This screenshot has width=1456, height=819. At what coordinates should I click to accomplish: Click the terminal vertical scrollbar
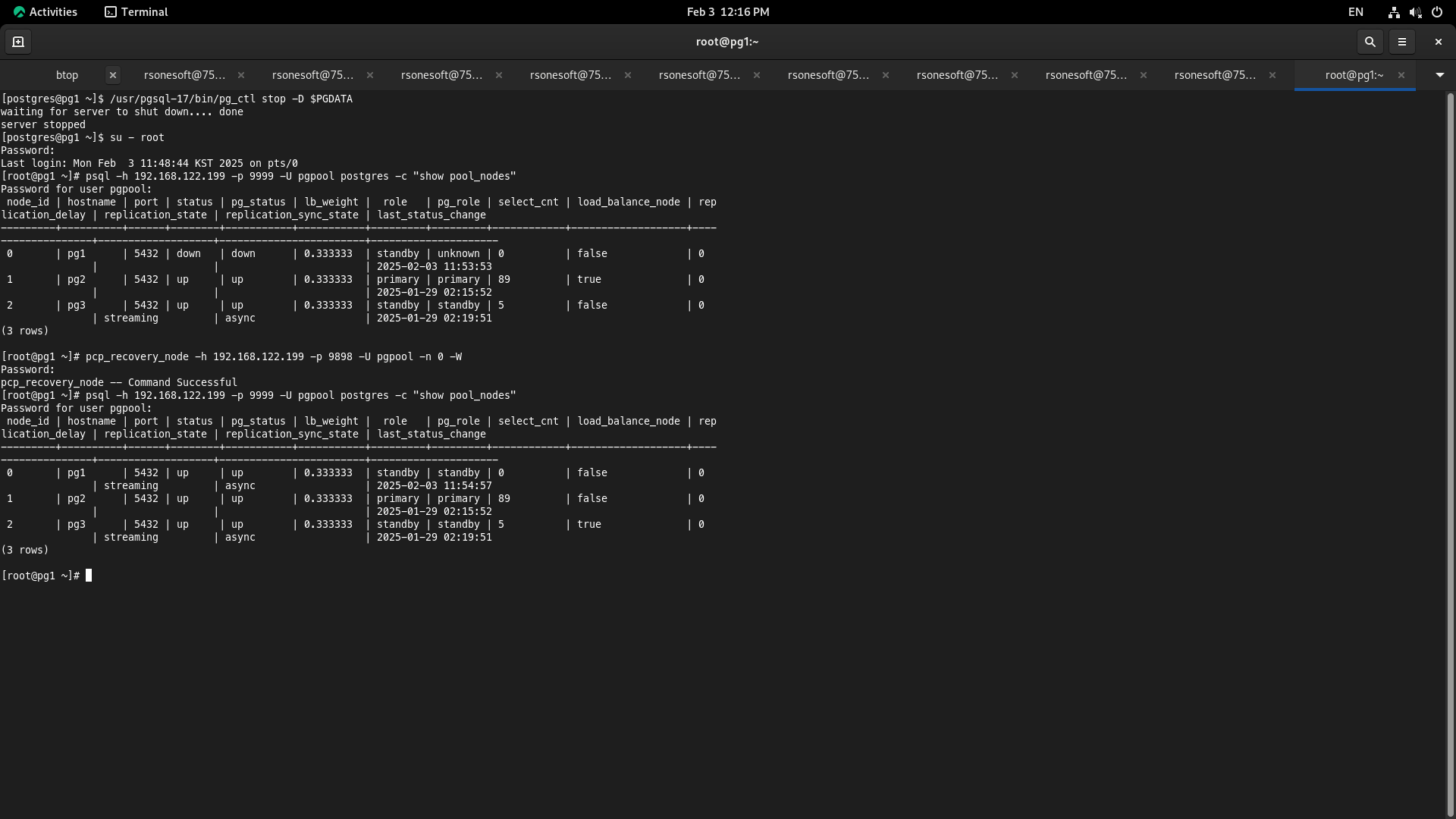(1450, 455)
